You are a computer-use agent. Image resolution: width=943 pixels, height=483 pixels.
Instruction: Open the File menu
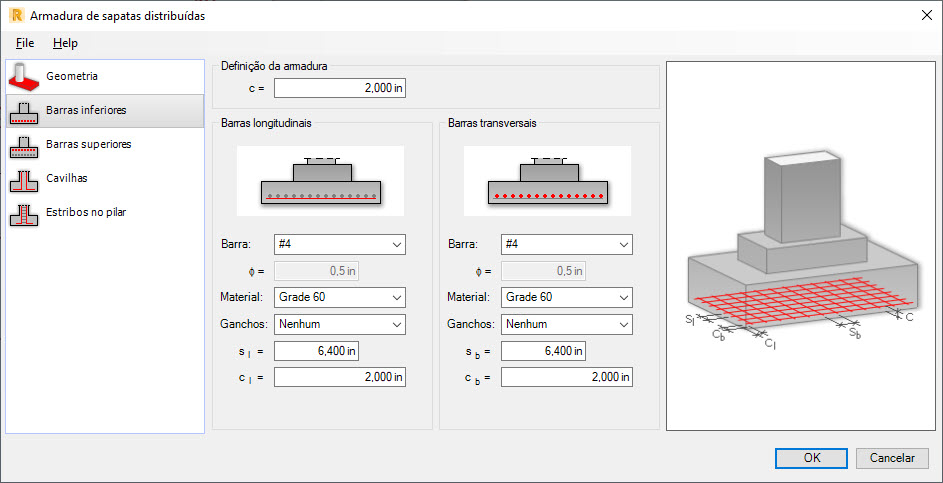(25, 43)
